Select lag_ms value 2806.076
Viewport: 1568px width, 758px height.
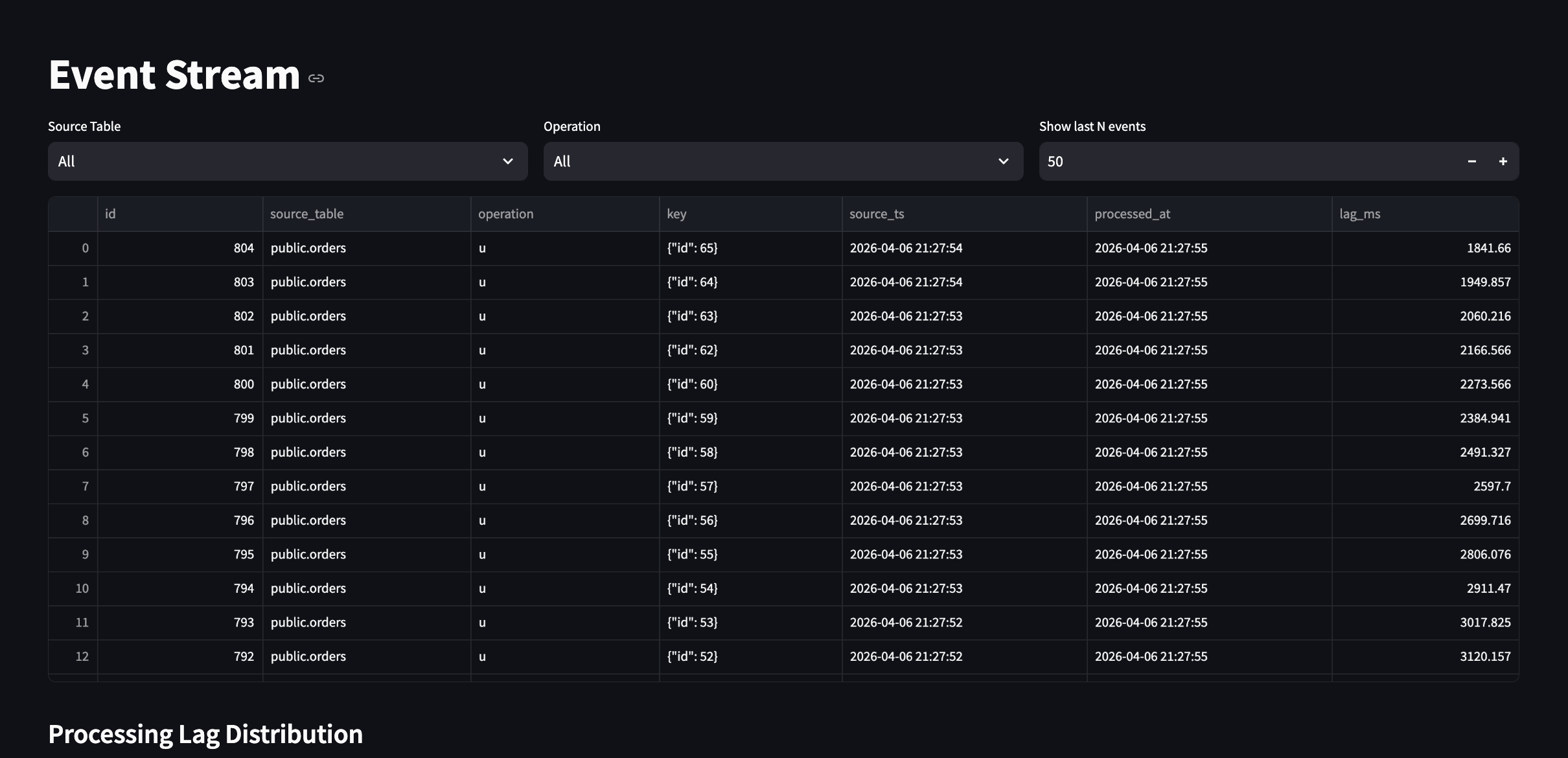[1425, 554]
